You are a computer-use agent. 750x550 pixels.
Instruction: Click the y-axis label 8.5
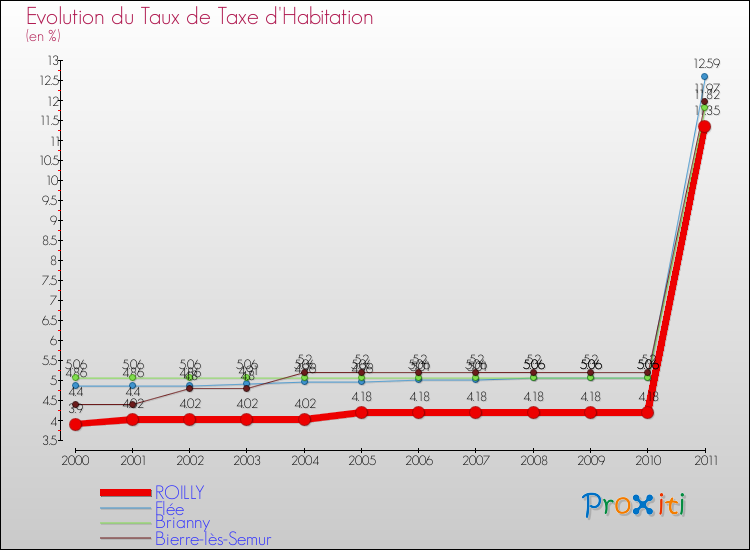[50, 240]
